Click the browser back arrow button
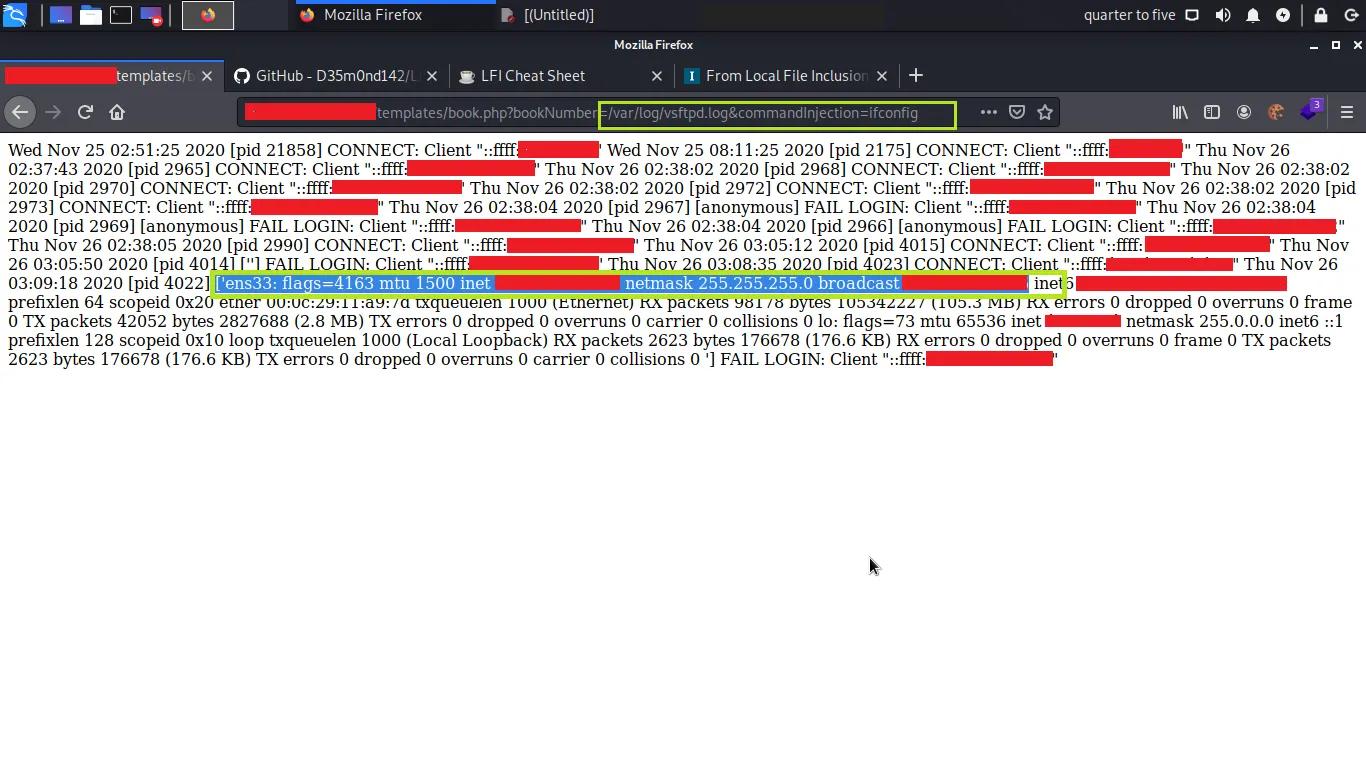 coord(20,113)
